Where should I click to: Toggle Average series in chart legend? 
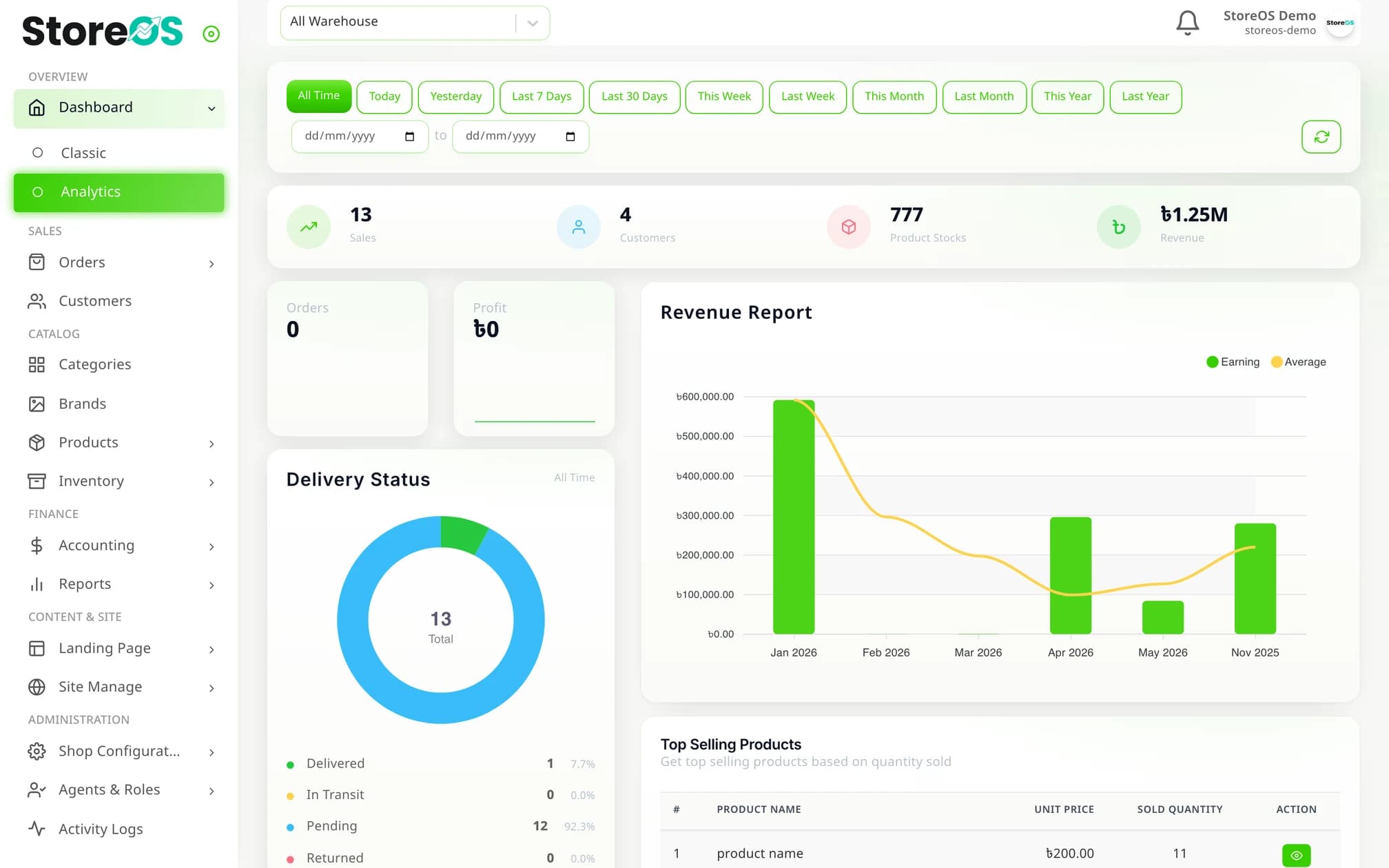tap(1298, 362)
